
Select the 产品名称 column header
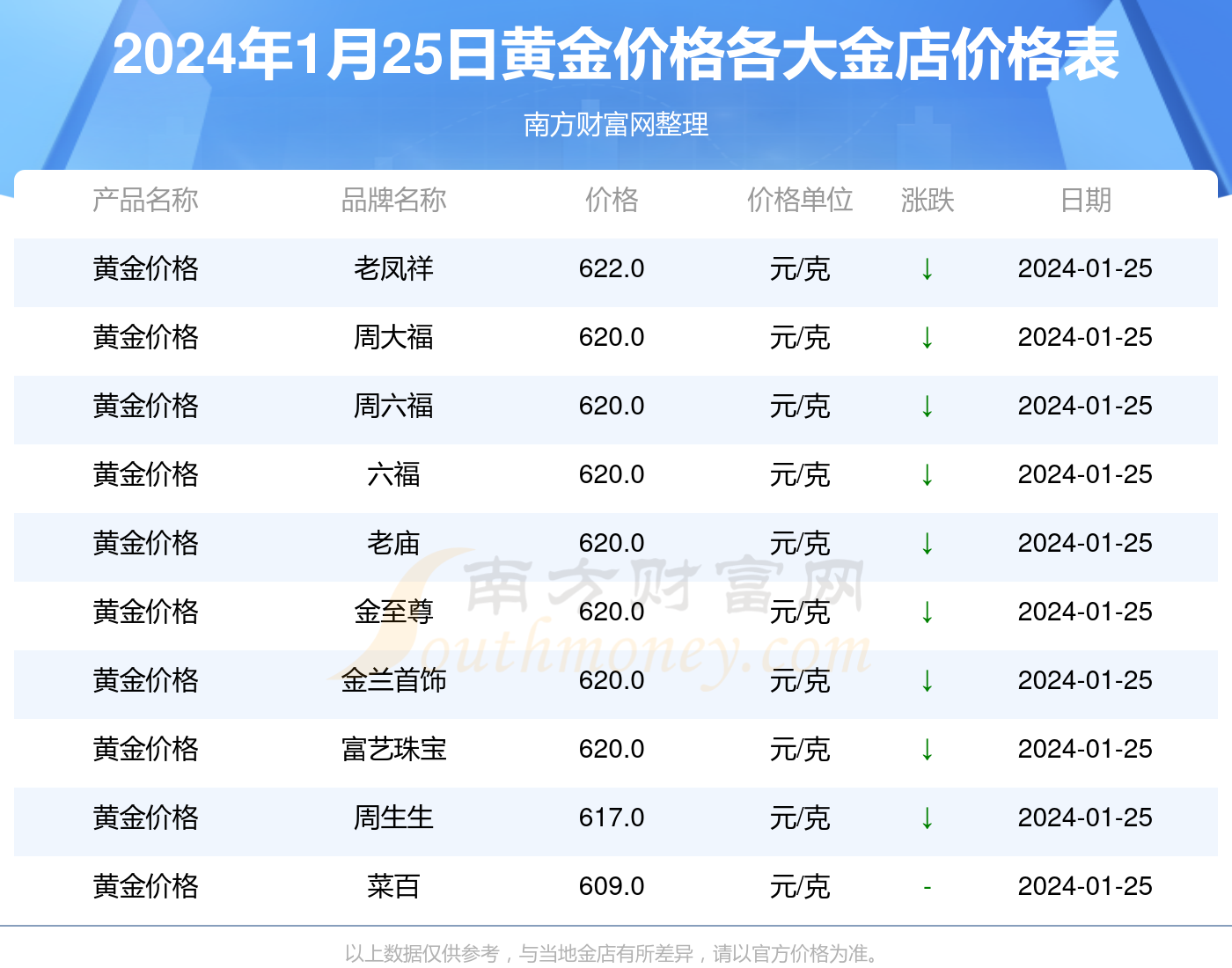pyautogui.click(x=145, y=201)
